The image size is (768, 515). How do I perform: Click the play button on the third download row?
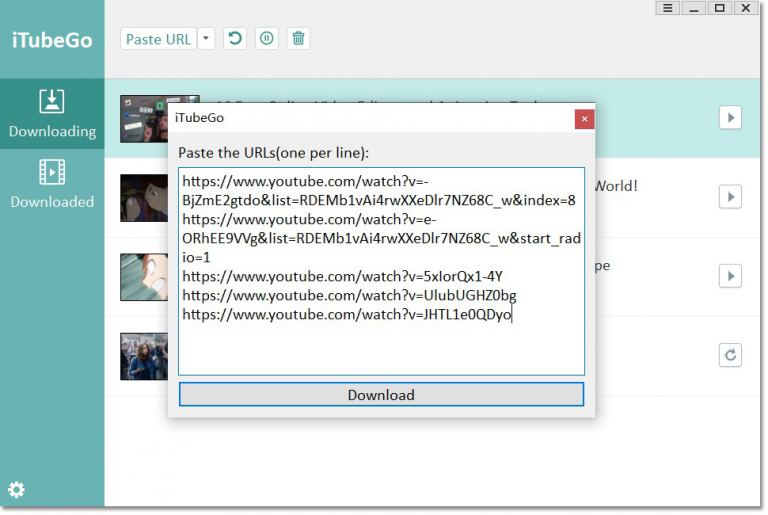click(x=730, y=276)
